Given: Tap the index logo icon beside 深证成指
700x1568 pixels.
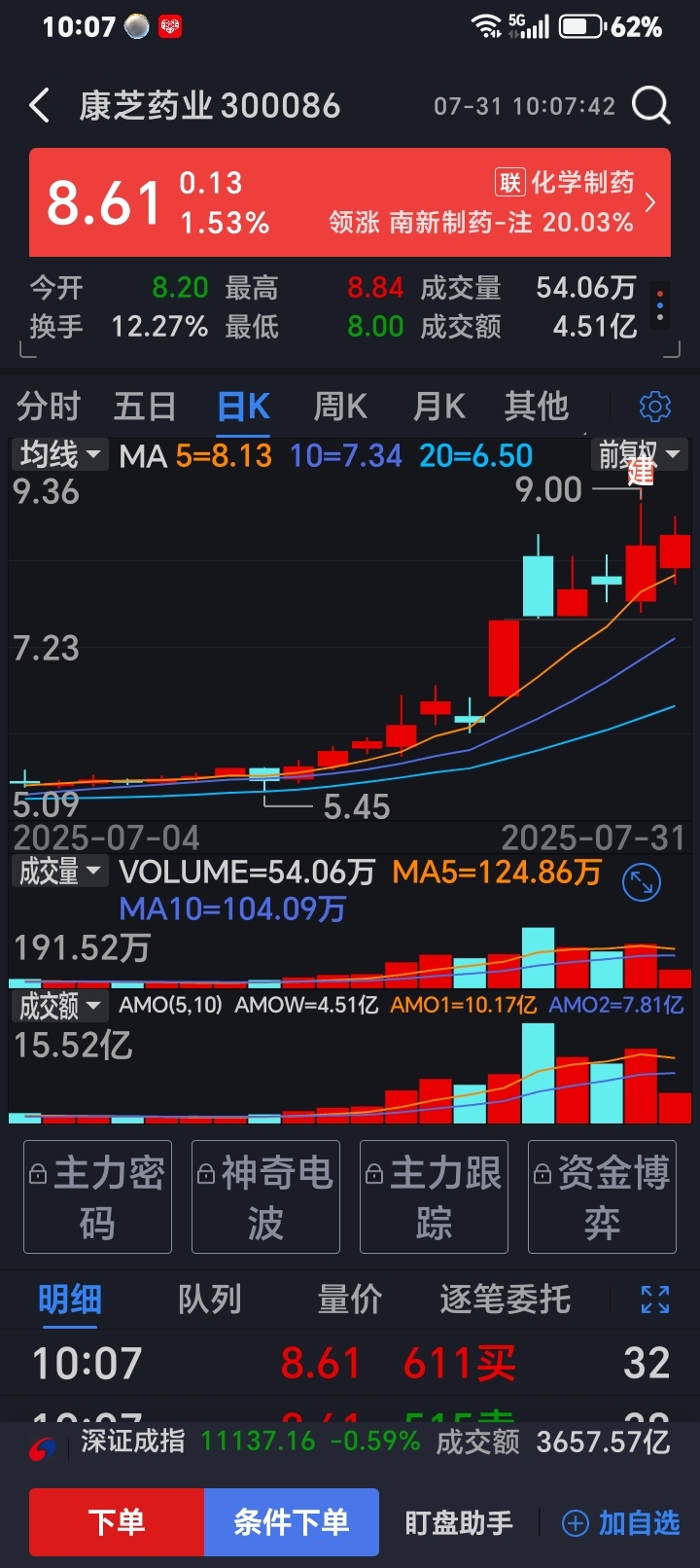Looking at the screenshot, I should click(43, 1448).
